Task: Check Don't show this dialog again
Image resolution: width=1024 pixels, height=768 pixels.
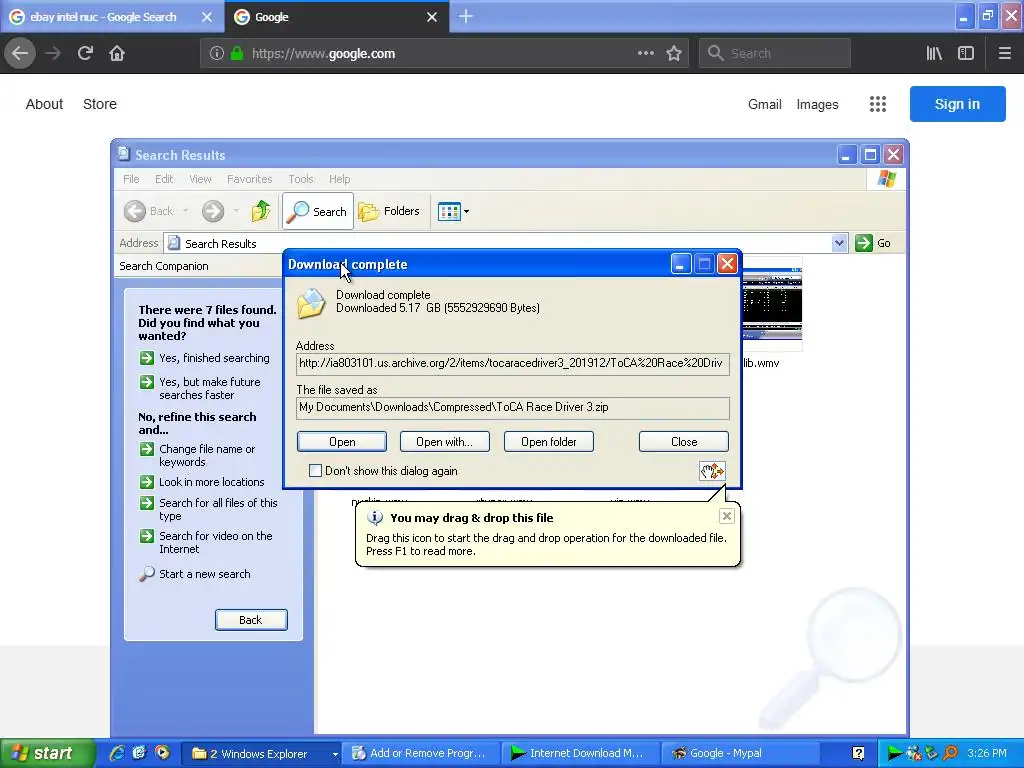Action: (315, 471)
